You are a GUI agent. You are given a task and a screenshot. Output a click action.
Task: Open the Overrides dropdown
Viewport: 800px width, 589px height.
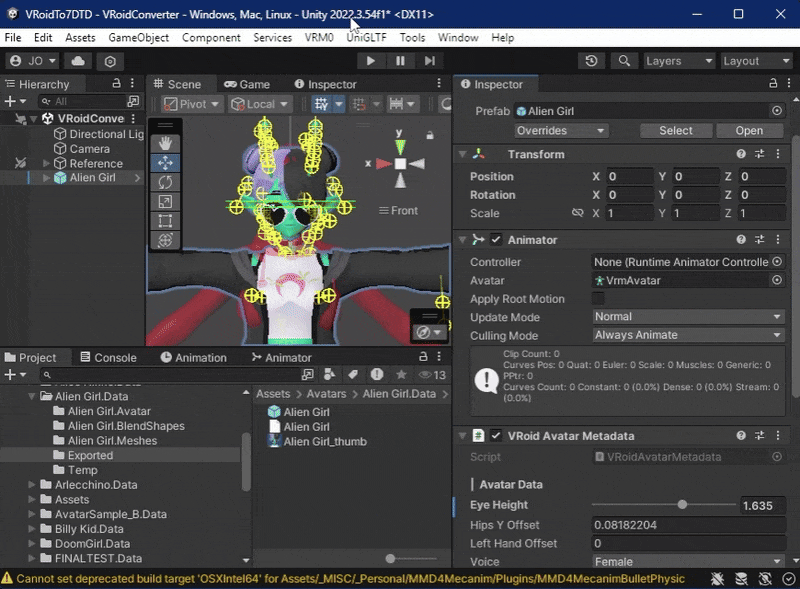560,131
